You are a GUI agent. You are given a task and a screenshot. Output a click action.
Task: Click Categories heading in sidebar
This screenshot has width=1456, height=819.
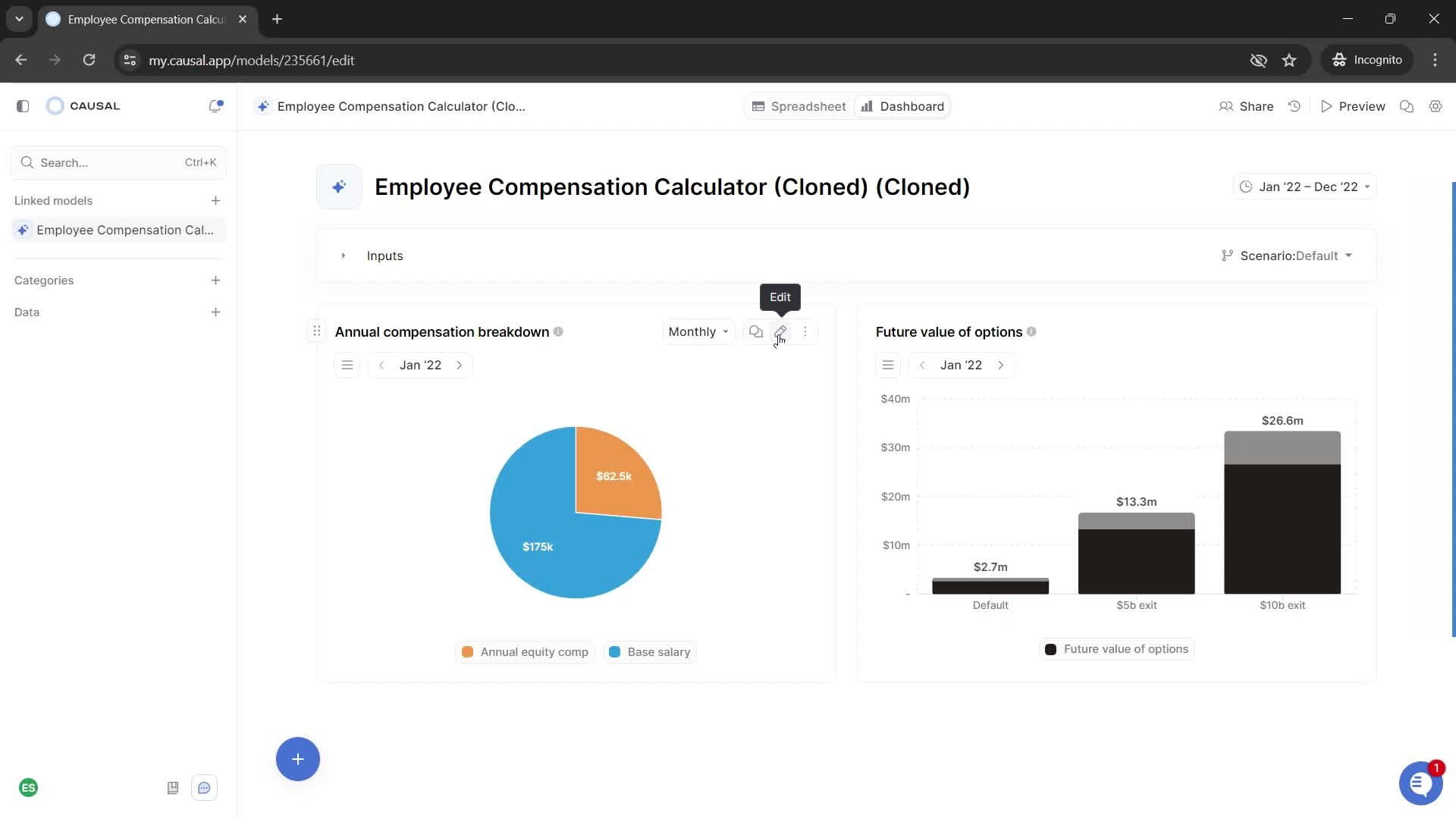44,281
